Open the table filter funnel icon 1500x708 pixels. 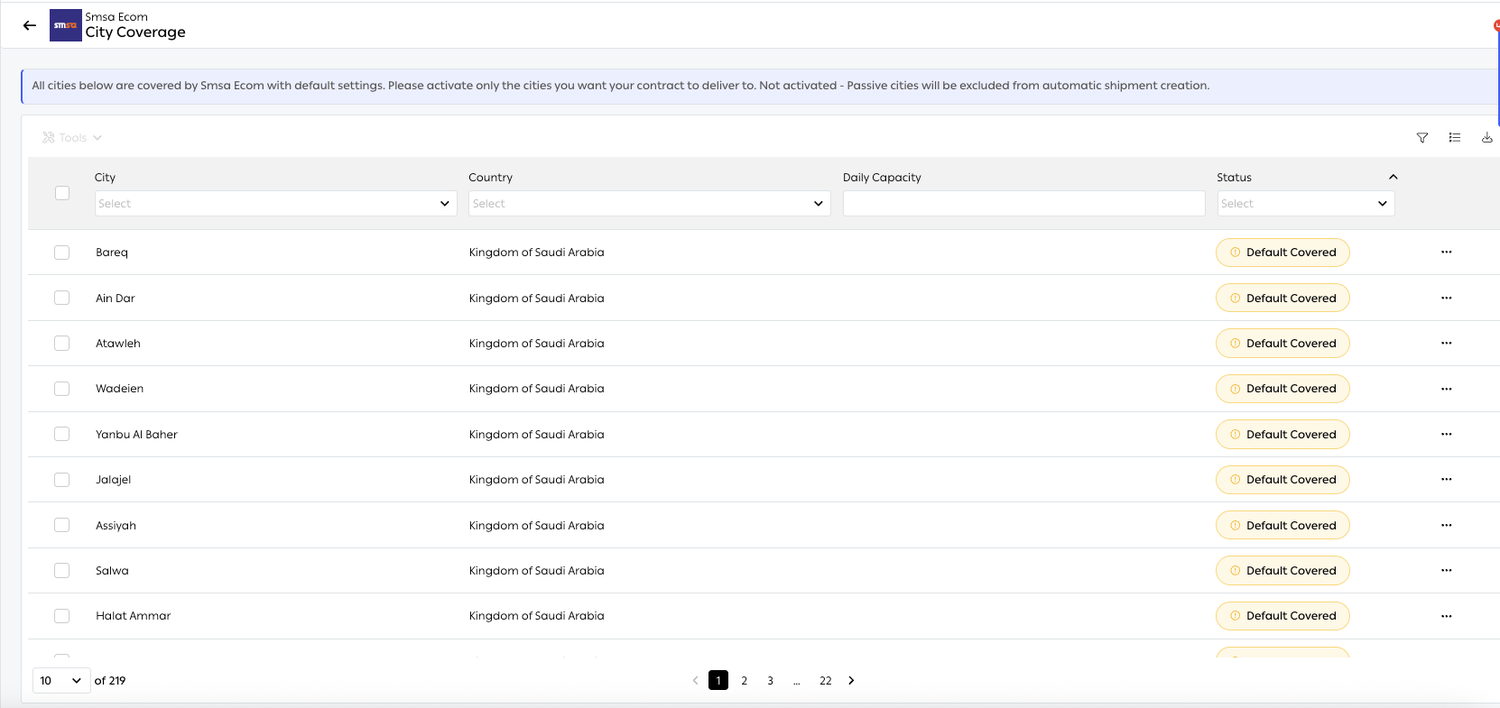pos(1422,138)
